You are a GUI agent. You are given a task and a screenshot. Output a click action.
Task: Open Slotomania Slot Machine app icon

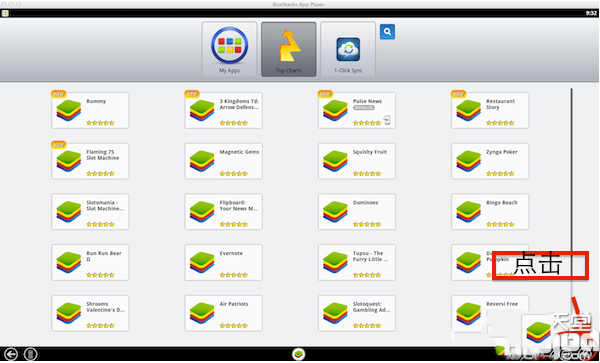click(x=69, y=212)
